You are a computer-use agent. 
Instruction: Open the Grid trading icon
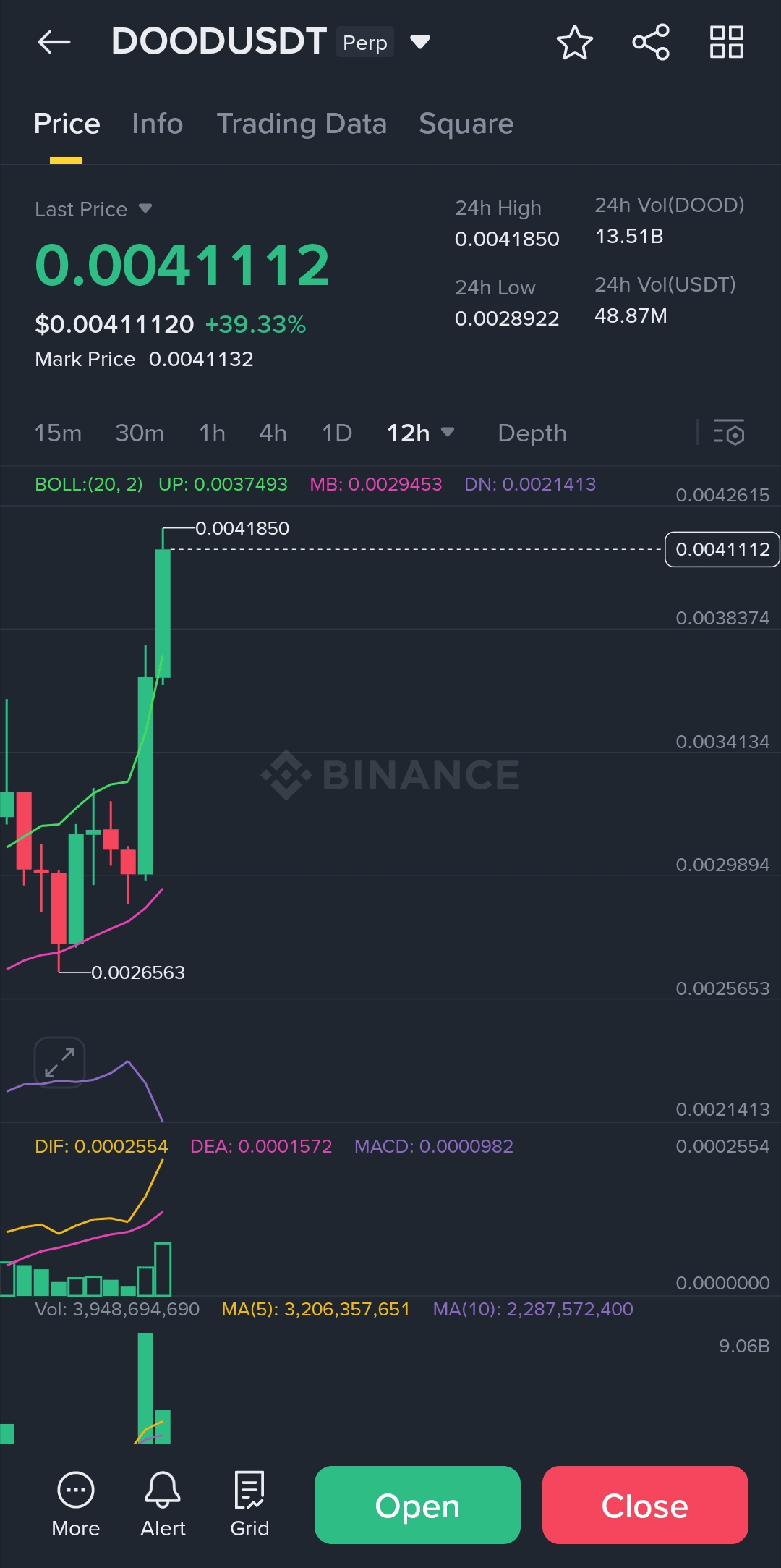(x=249, y=1505)
